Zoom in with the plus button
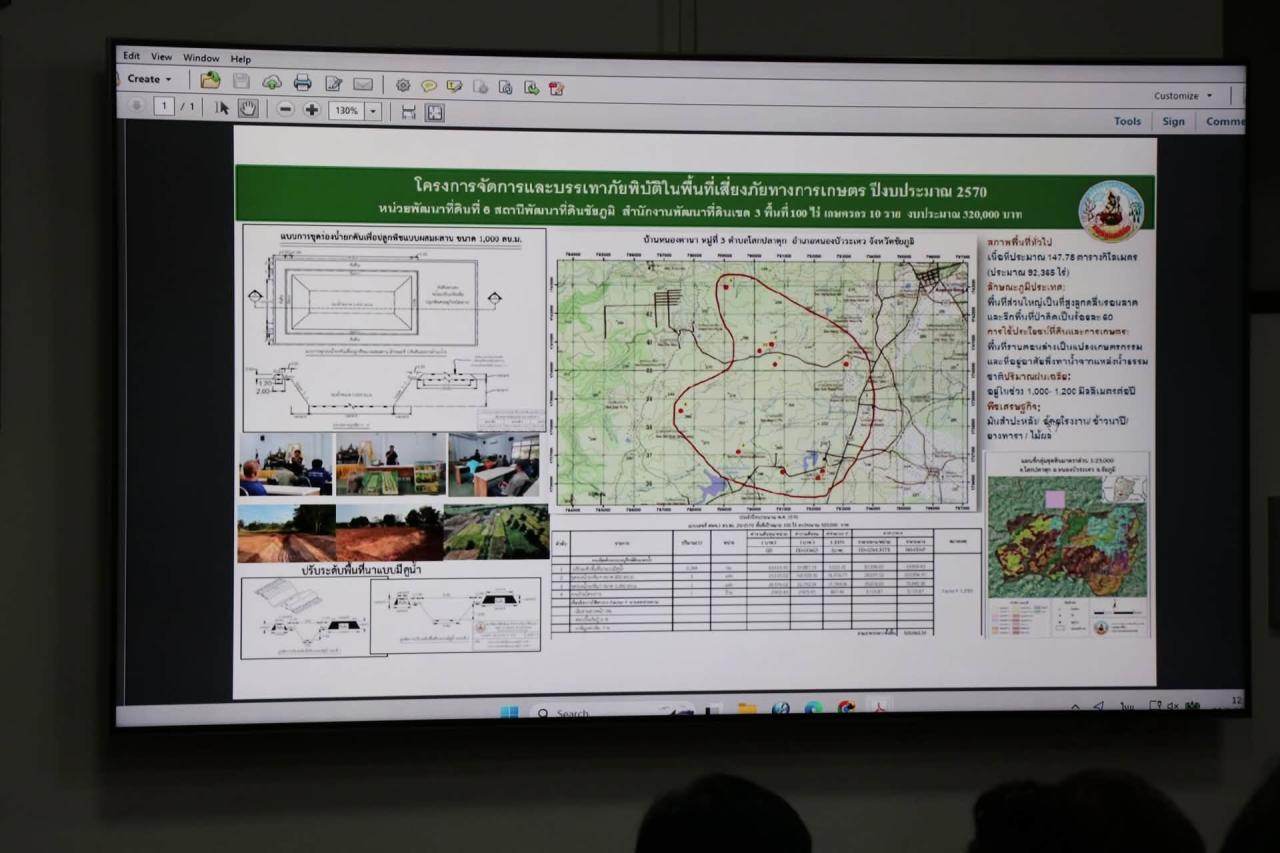The width and height of the screenshot is (1280, 853). 312,110
